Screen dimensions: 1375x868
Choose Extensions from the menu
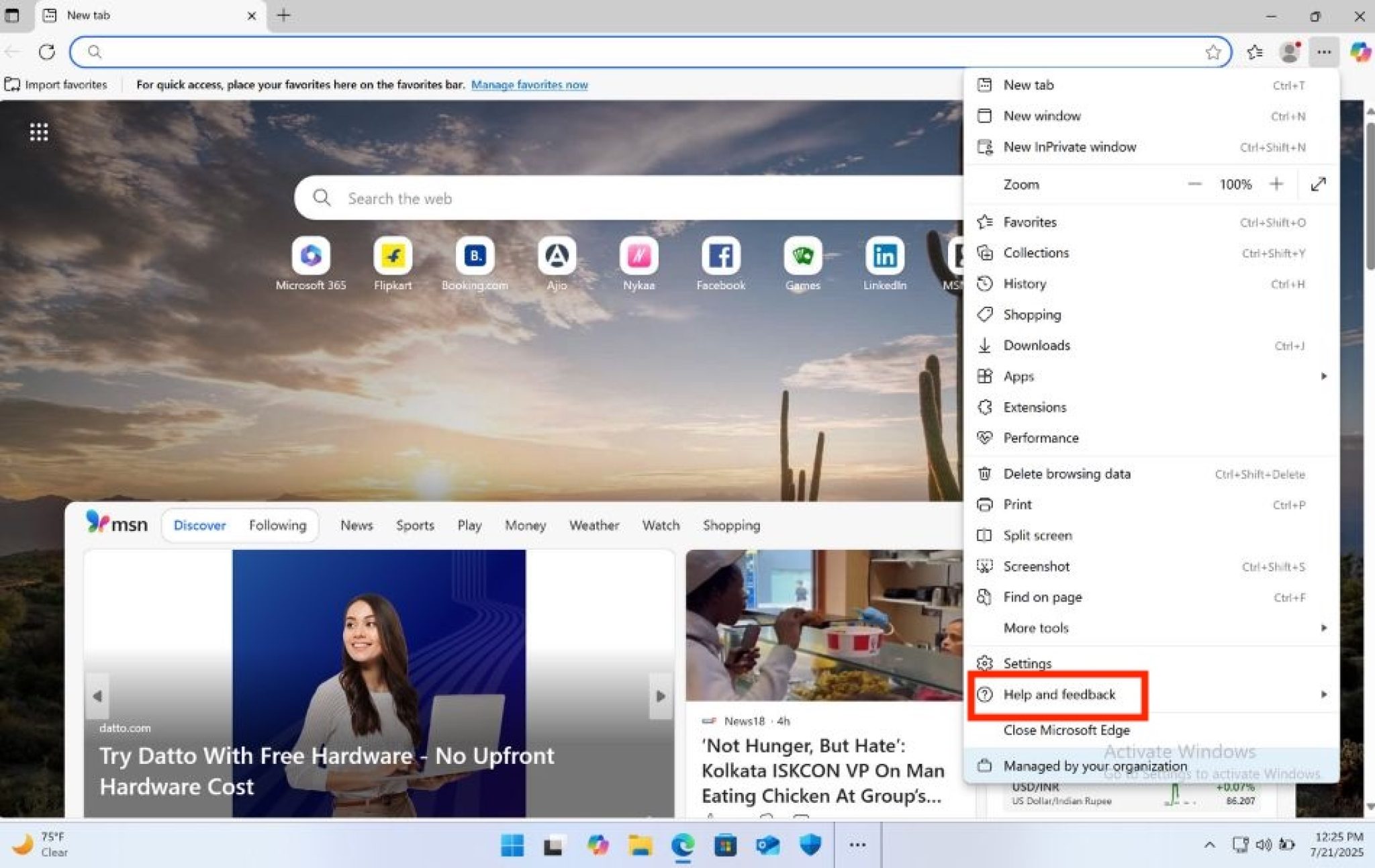[1035, 407]
